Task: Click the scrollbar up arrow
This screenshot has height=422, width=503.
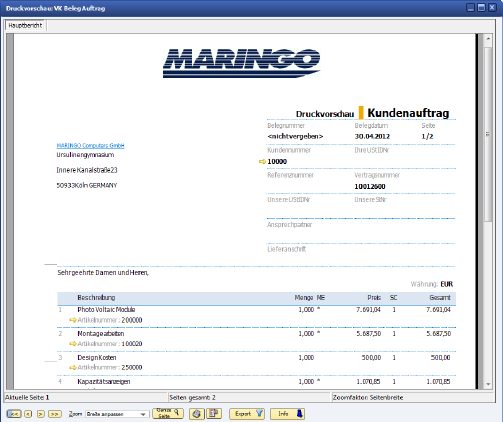Action: [488, 39]
